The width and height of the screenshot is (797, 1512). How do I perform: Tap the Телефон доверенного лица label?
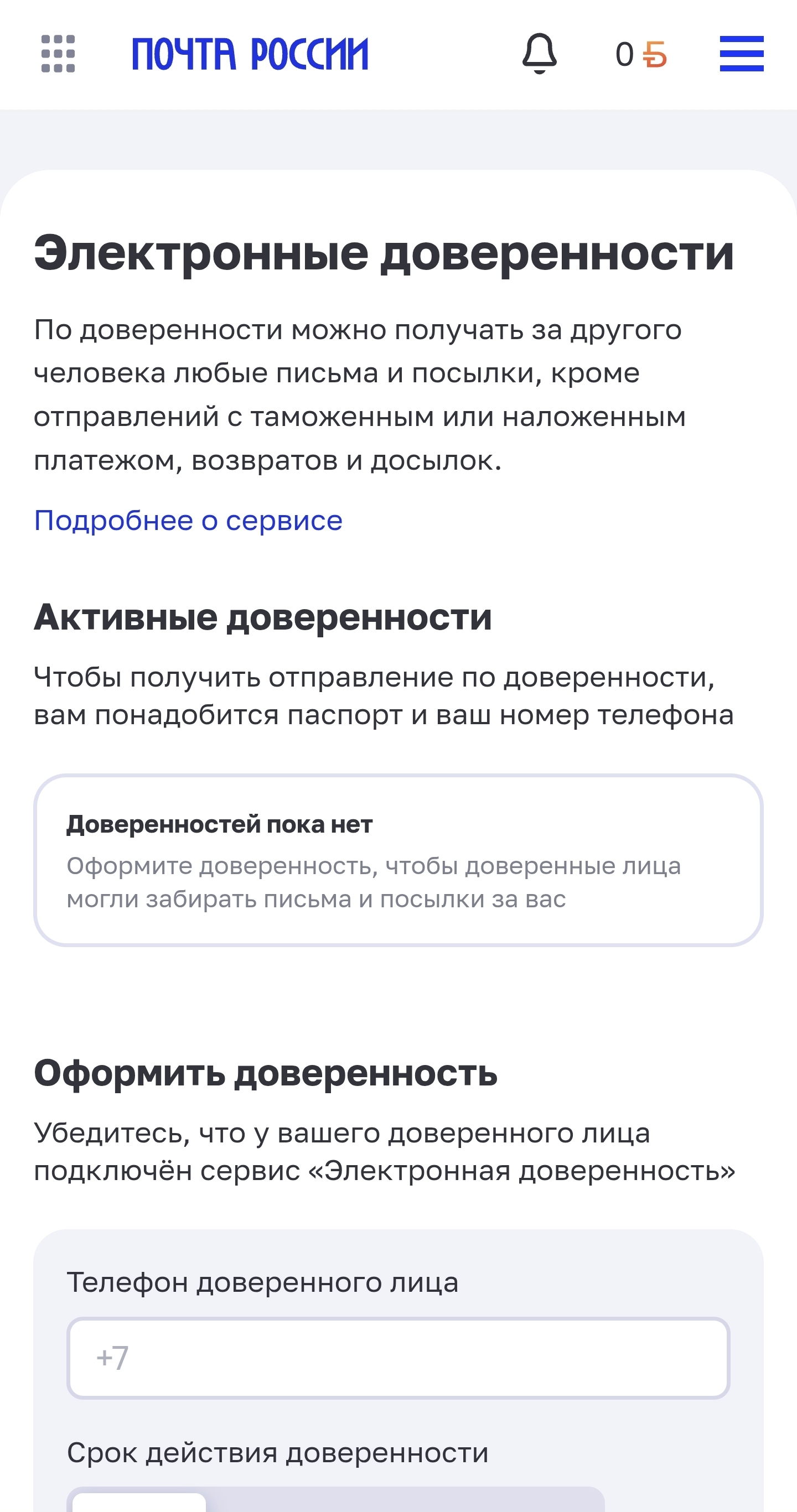[x=262, y=1282]
